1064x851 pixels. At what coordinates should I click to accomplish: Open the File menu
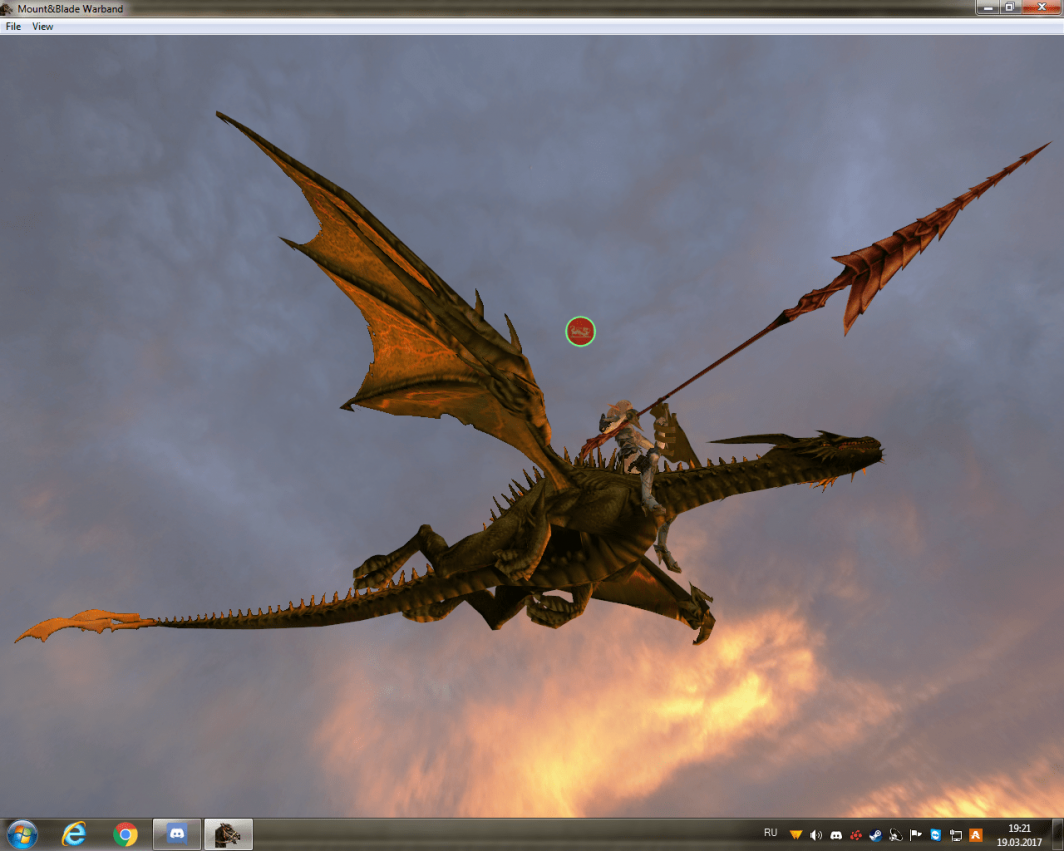click(x=13, y=27)
